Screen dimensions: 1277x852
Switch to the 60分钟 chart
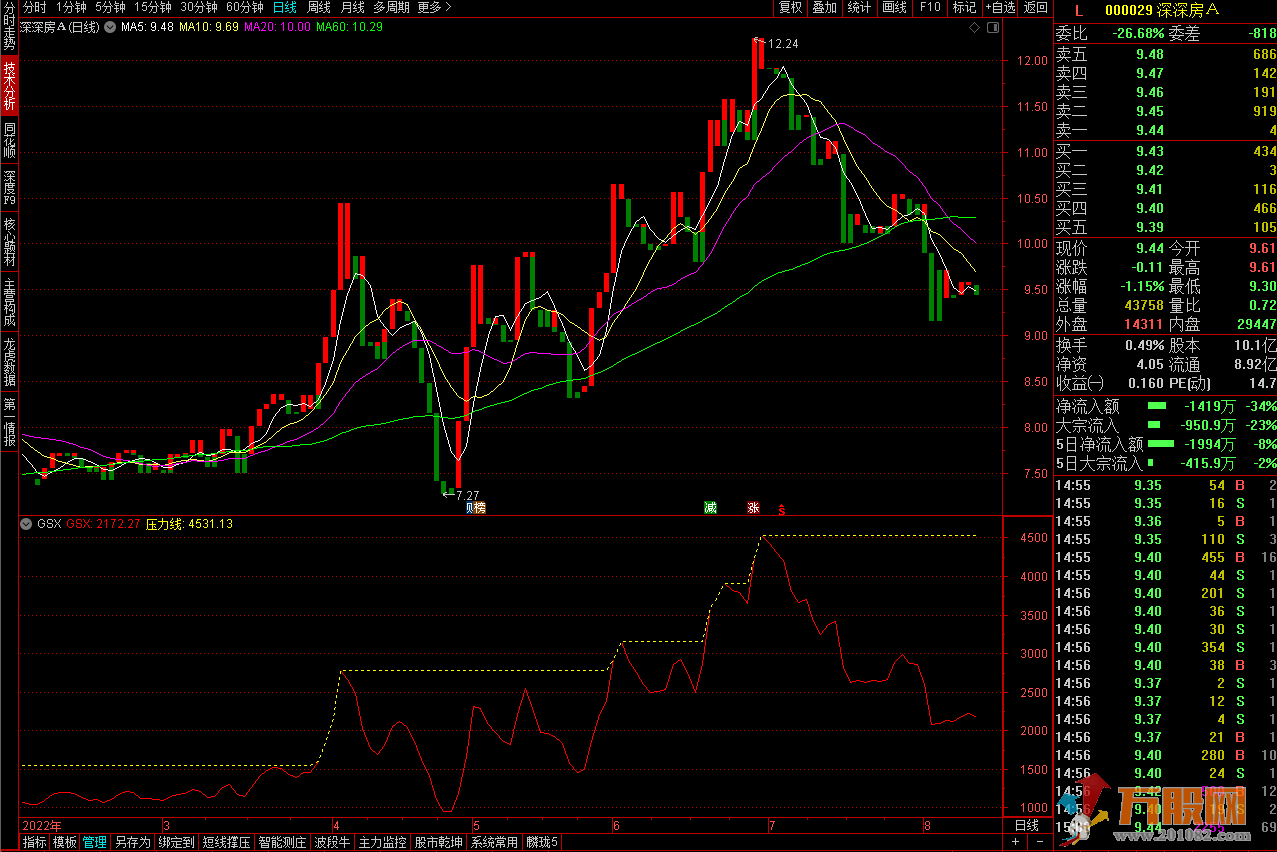pos(245,7)
